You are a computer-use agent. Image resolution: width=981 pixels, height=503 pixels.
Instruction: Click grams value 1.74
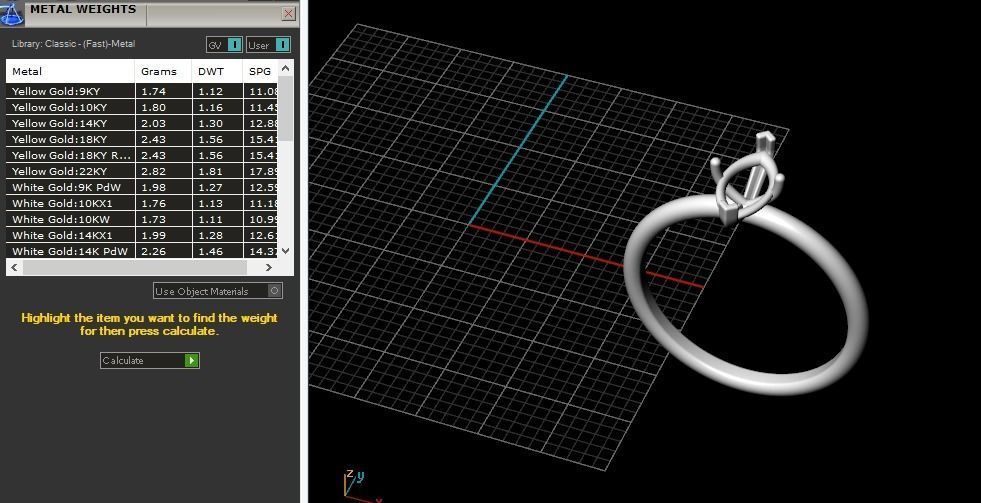coord(153,91)
